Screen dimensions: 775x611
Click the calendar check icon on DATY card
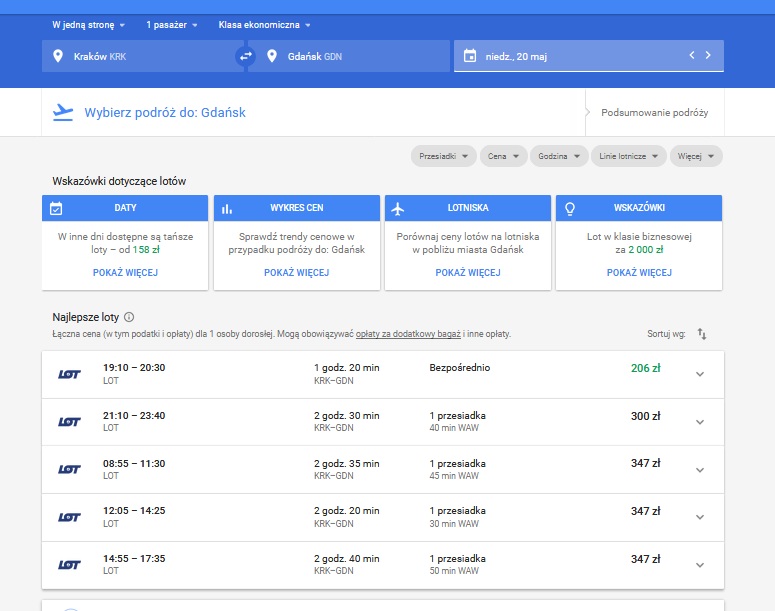(56, 209)
